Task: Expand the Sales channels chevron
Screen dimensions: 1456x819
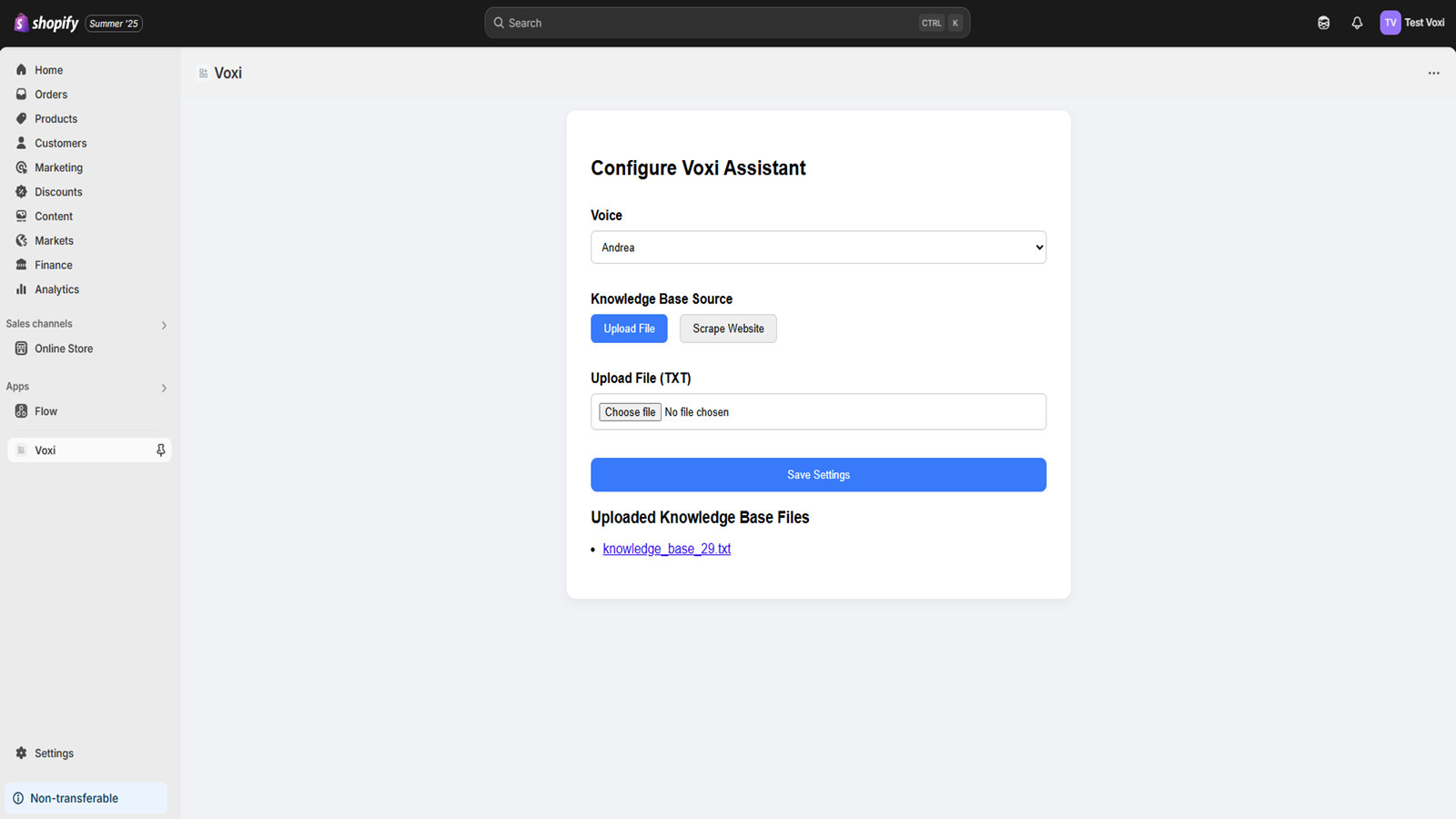Action: point(164,325)
